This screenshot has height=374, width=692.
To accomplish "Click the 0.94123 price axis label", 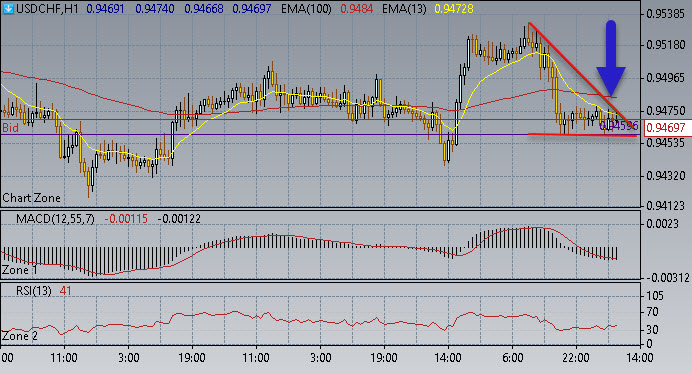I will click(x=666, y=206).
